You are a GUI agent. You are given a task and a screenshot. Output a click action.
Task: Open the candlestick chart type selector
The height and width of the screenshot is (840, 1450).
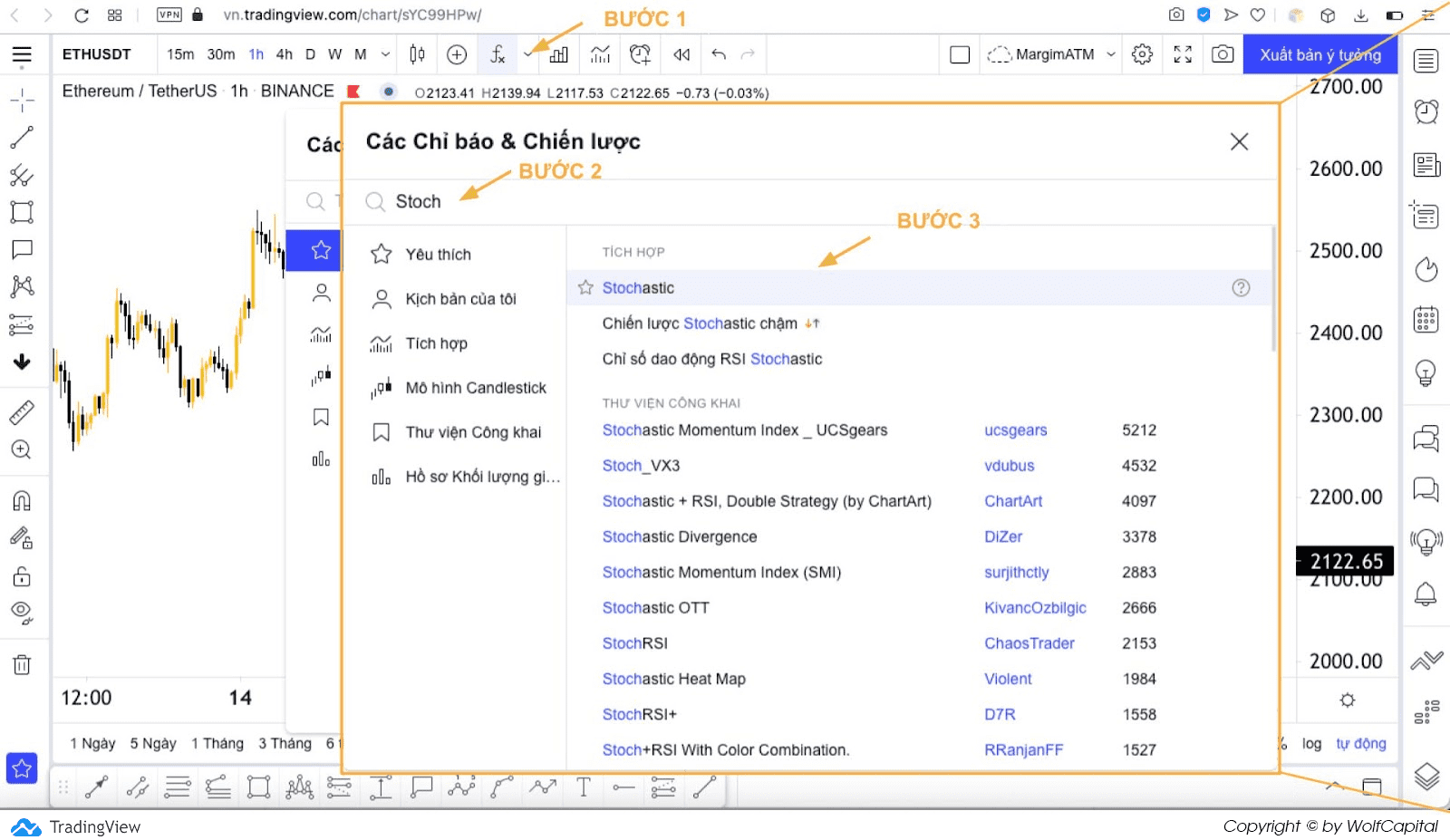click(x=417, y=54)
